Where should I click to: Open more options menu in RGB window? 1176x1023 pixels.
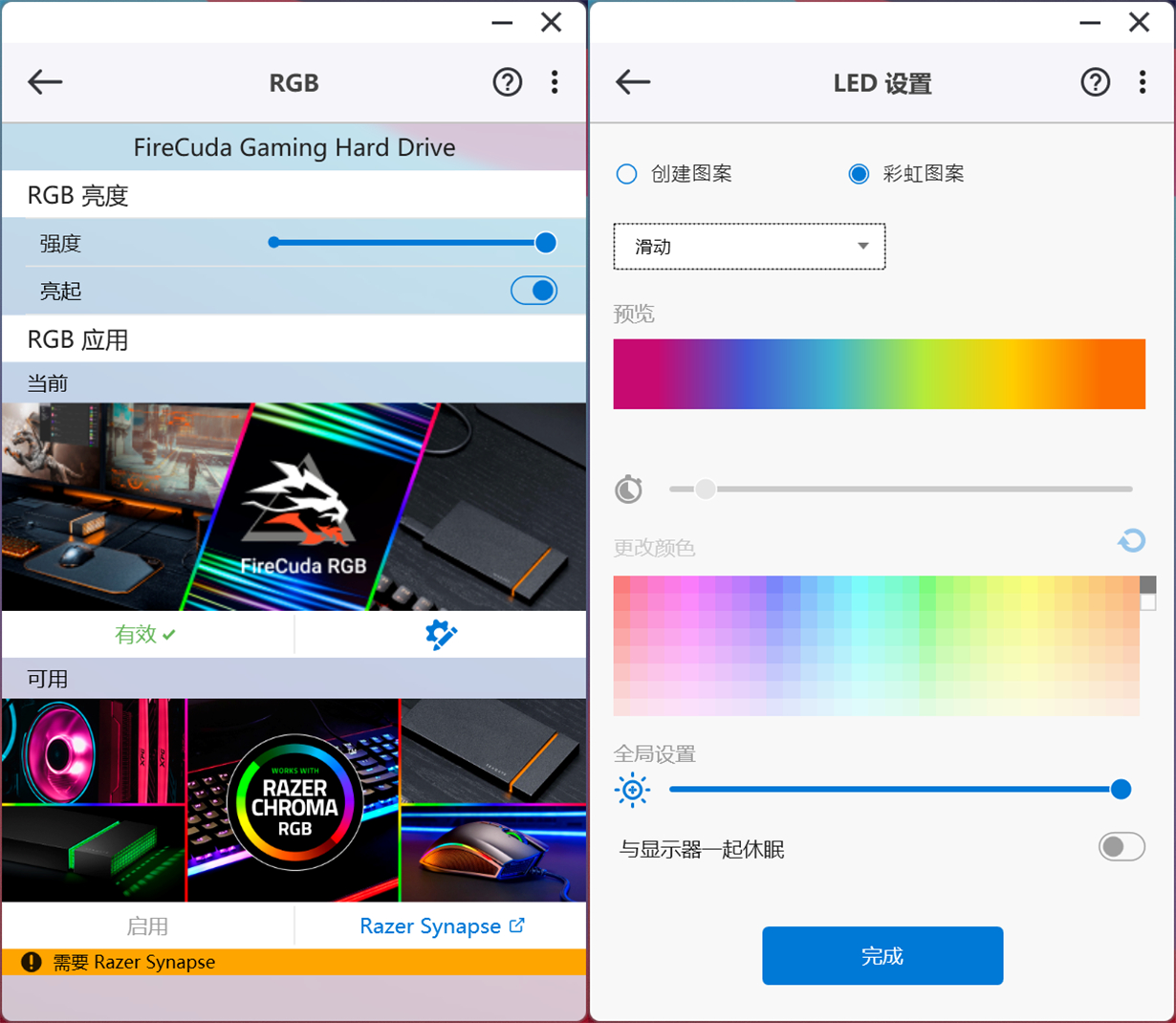coord(555,82)
